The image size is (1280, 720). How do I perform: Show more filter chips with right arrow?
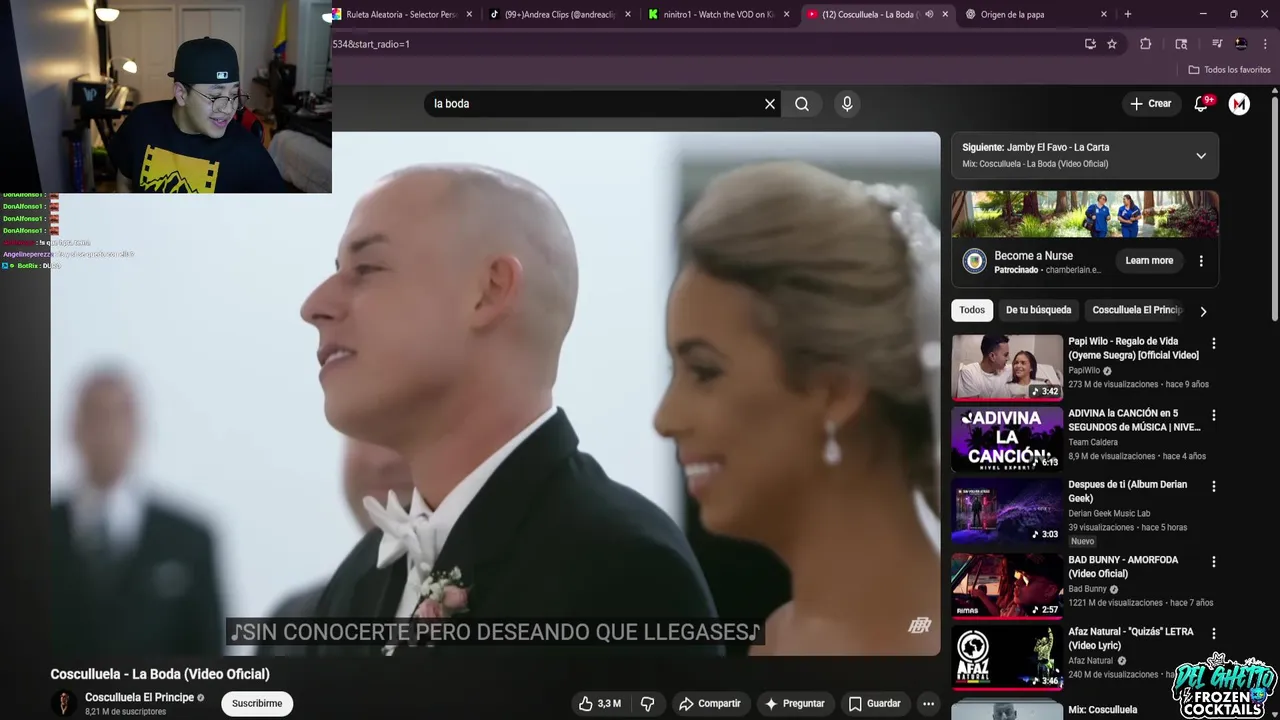[x=1203, y=311]
